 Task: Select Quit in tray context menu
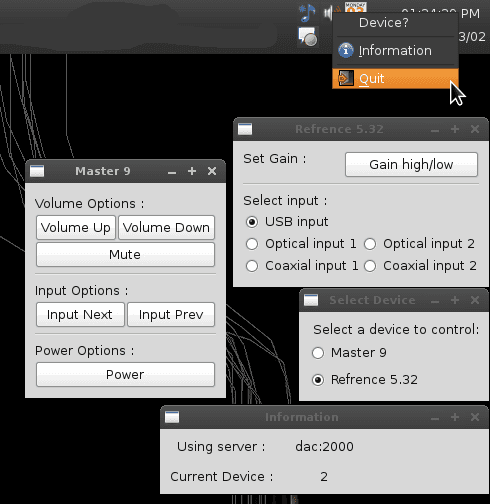pos(395,78)
